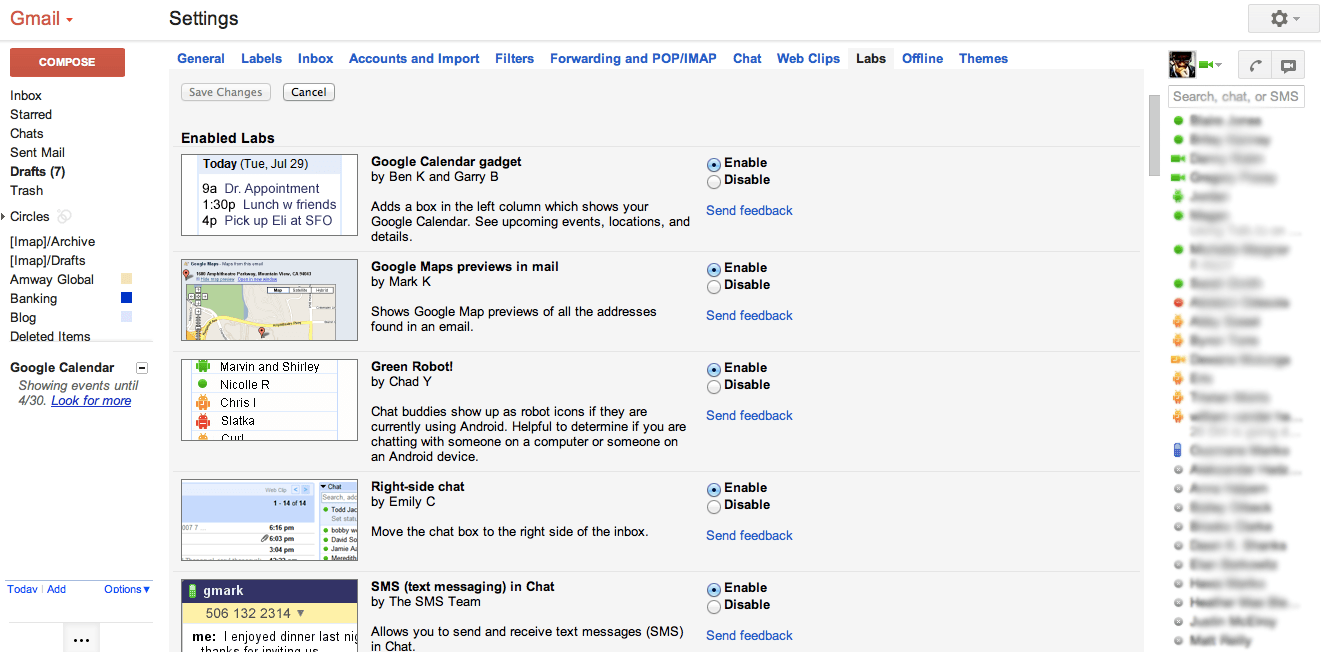Open the Accounts and Import tab
Screen dimensions: 1321x652
click(x=414, y=58)
